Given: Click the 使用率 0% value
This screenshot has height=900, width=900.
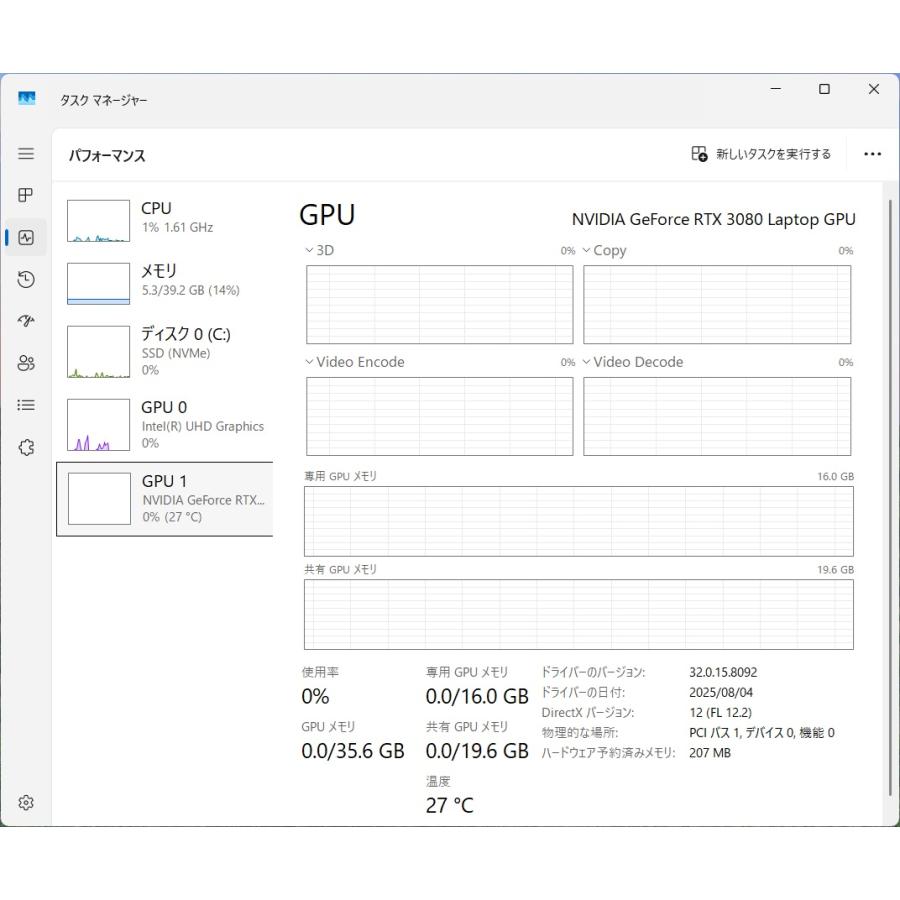Looking at the screenshot, I should (x=315, y=696).
